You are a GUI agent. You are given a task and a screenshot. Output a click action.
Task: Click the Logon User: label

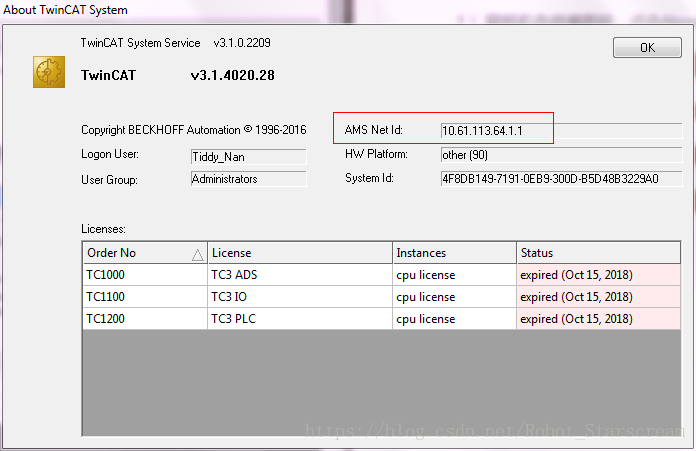point(110,154)
